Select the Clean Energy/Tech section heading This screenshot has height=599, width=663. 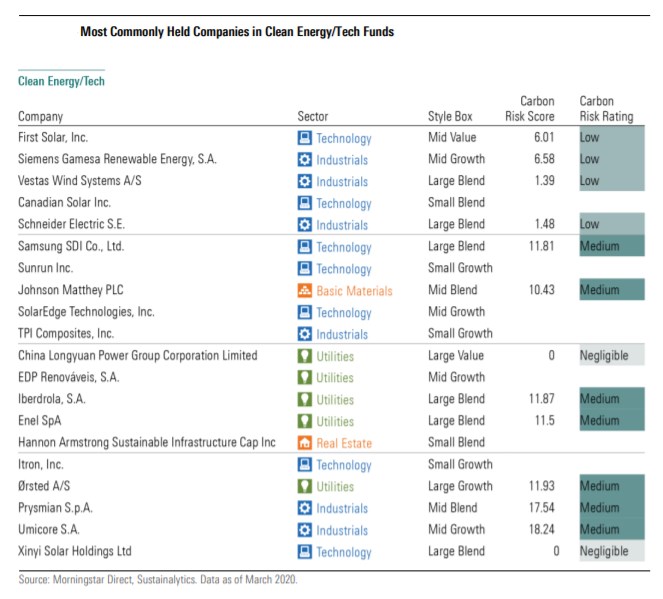(61, 81)
